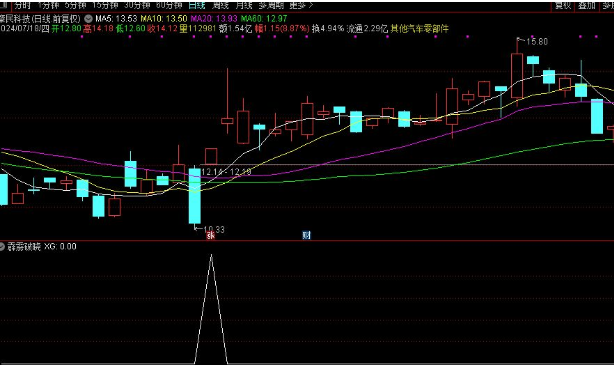Click the 开12.80 opening price value
Image resolution: width=614 pixels, height=365 pixels.
coord(66,29)
